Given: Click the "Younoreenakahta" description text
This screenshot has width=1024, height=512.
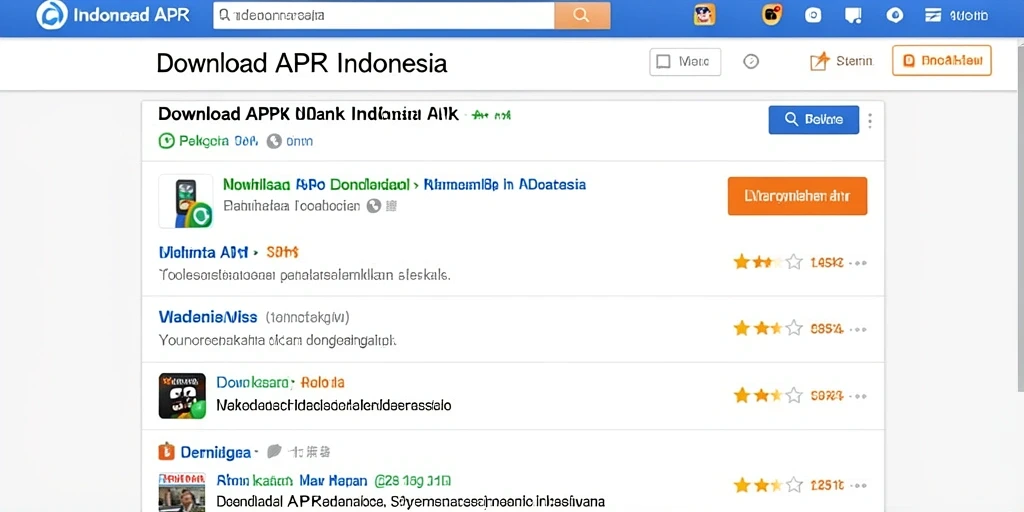Looking at the screenshot, I should click(278, 340).
